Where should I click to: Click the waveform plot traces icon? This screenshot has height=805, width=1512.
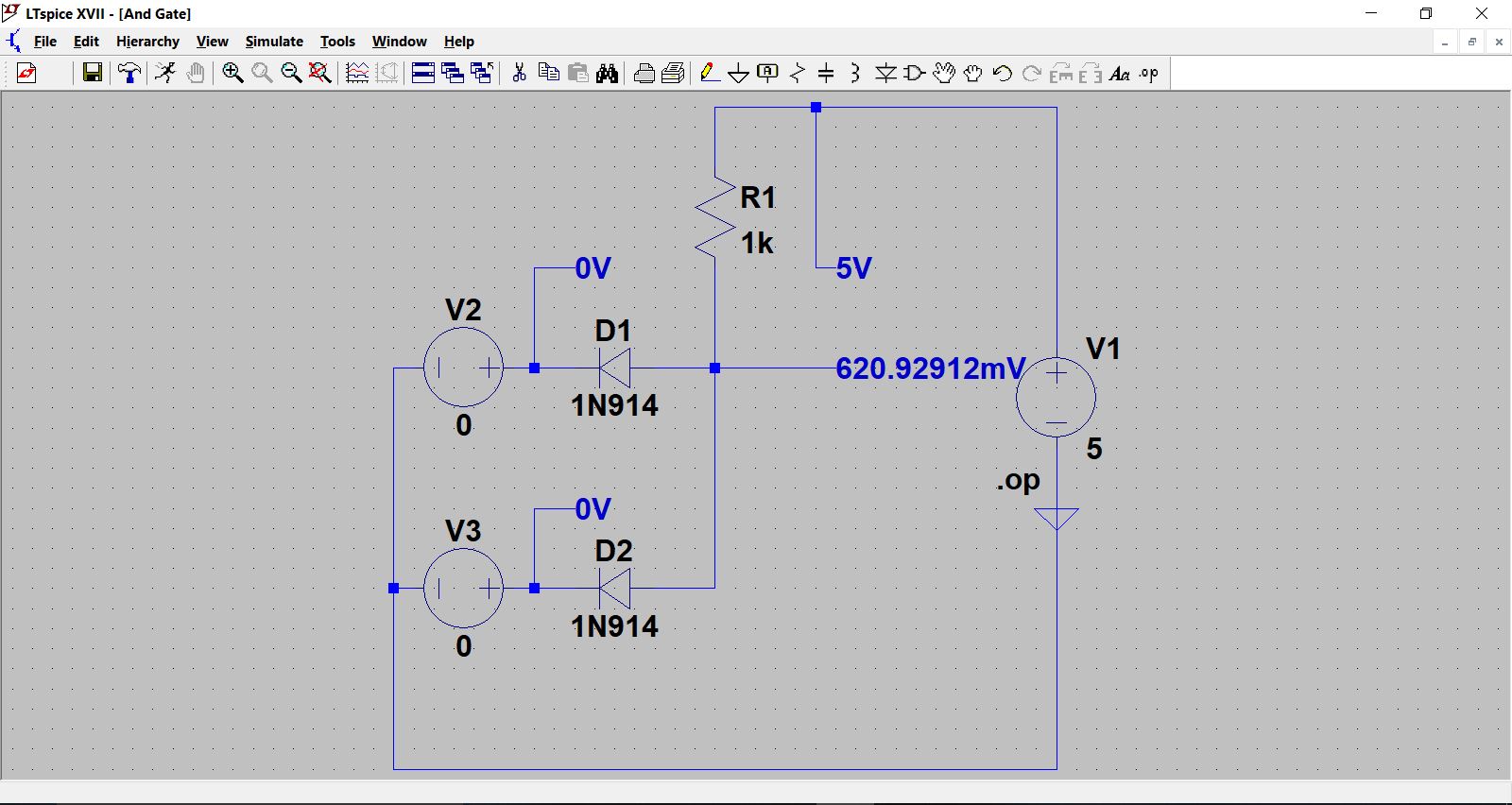click(x=357, y=74)
